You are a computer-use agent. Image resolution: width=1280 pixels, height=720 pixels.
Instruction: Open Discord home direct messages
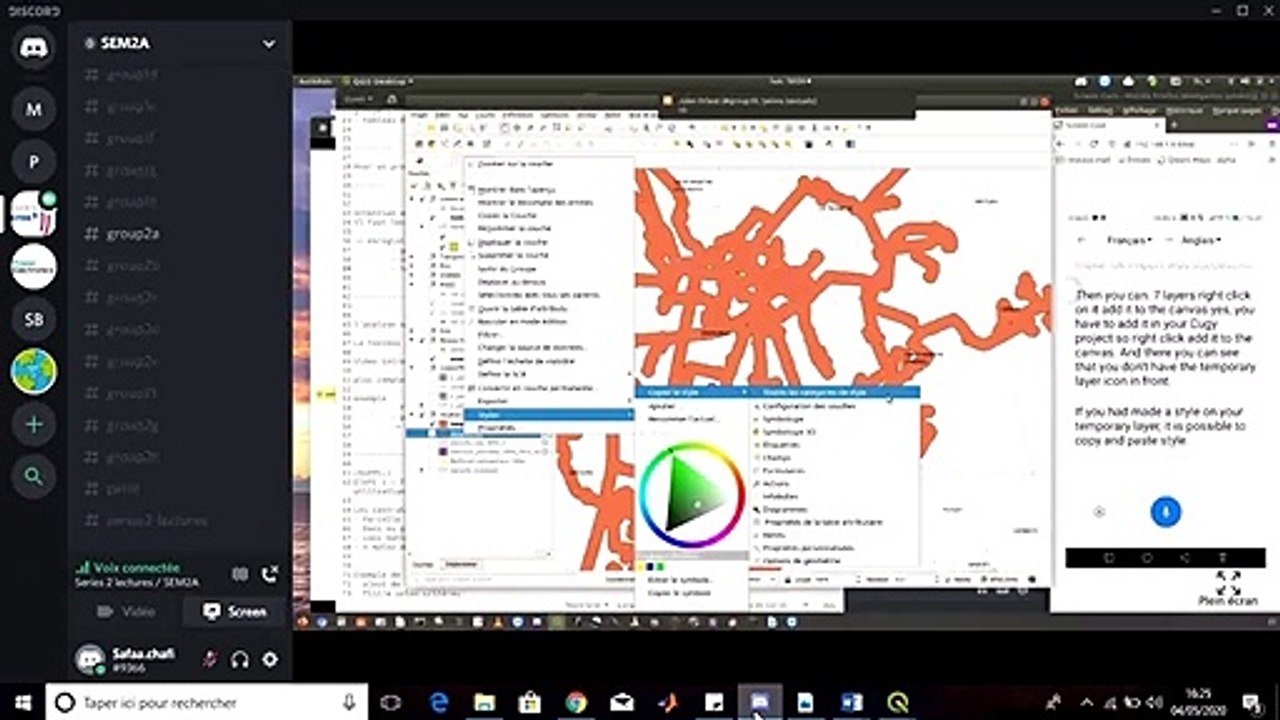pos(34,49)
